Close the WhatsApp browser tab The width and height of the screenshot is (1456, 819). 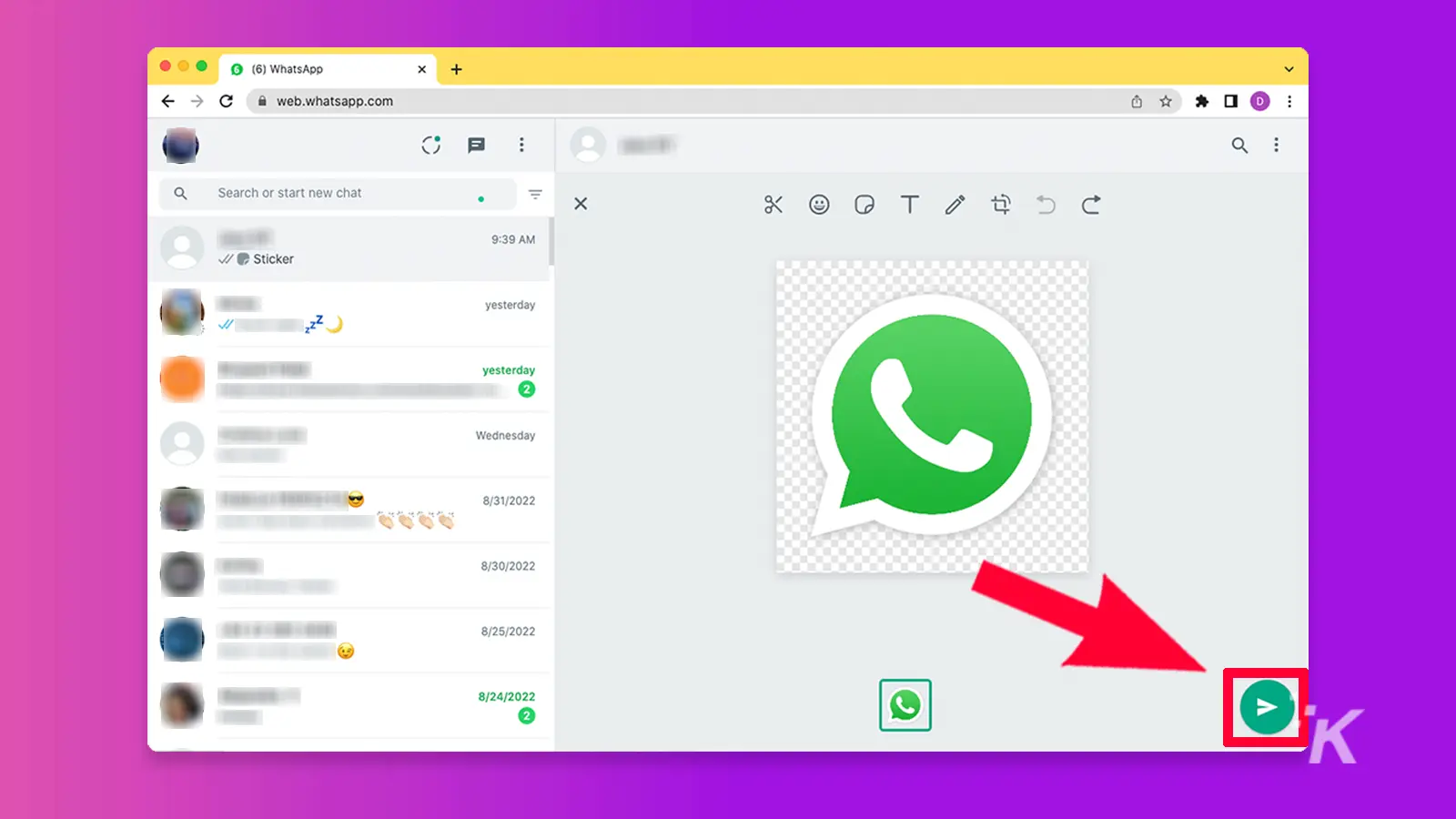coord(421,69)
